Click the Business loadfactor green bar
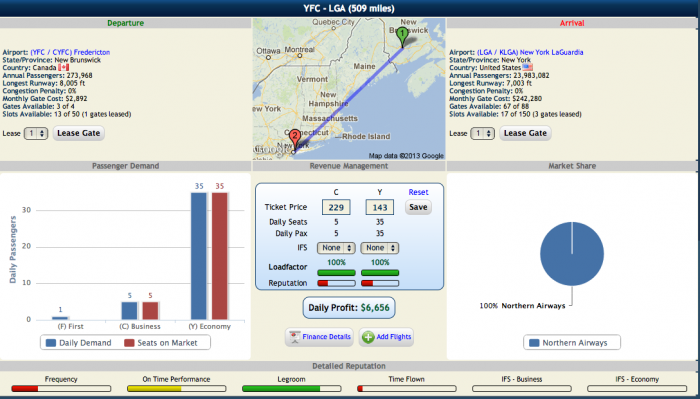Image resolution: width=700 pixels, height=399 pixels. click(336, 272)
